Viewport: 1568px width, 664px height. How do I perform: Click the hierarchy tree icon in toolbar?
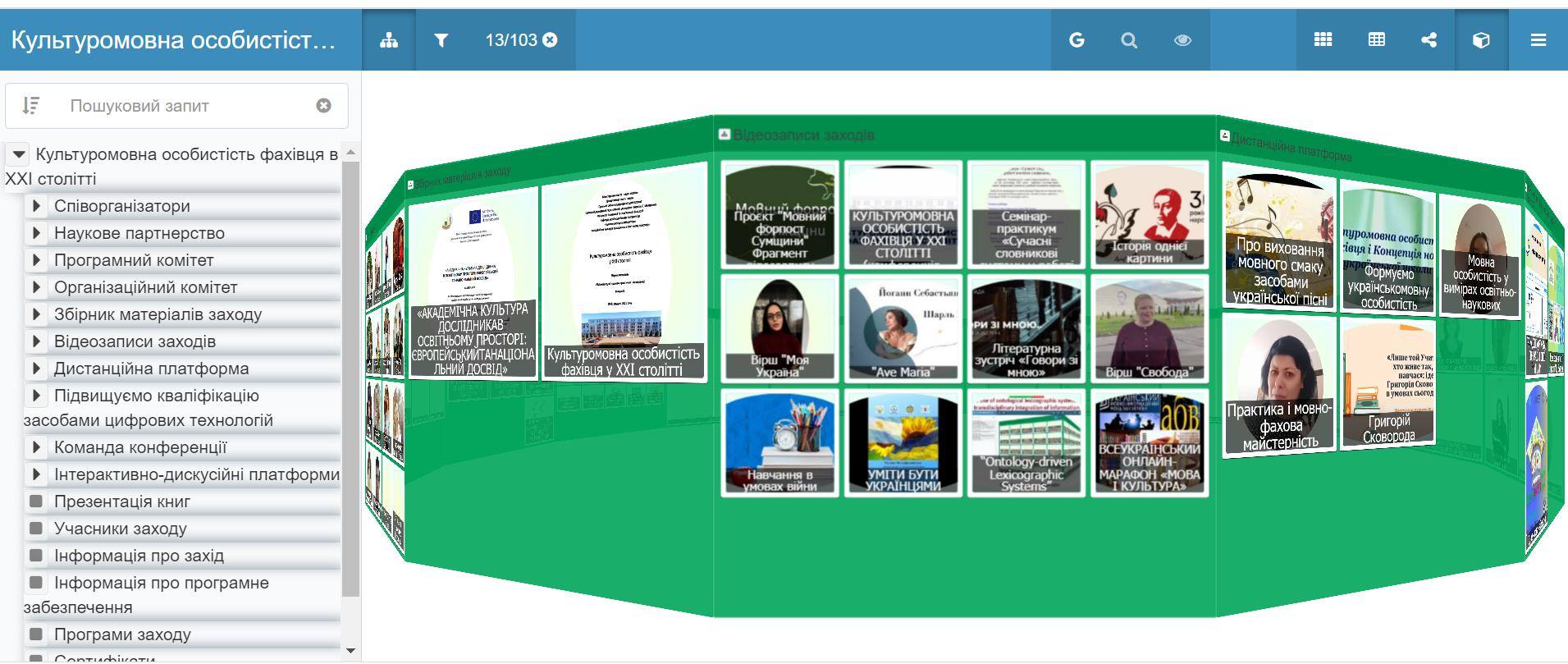(389, 40)
